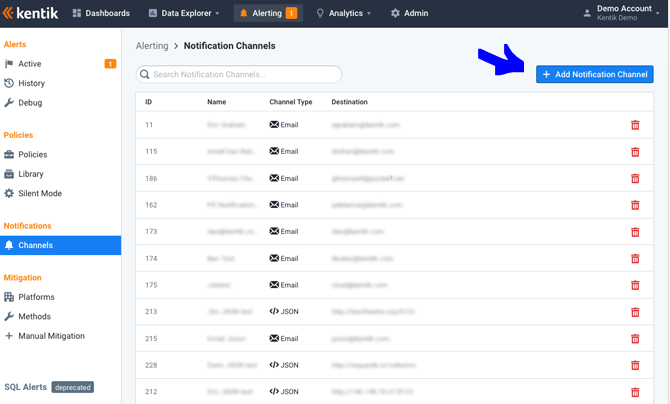Remove the JSON channel with ID 213

click(635, 312)
